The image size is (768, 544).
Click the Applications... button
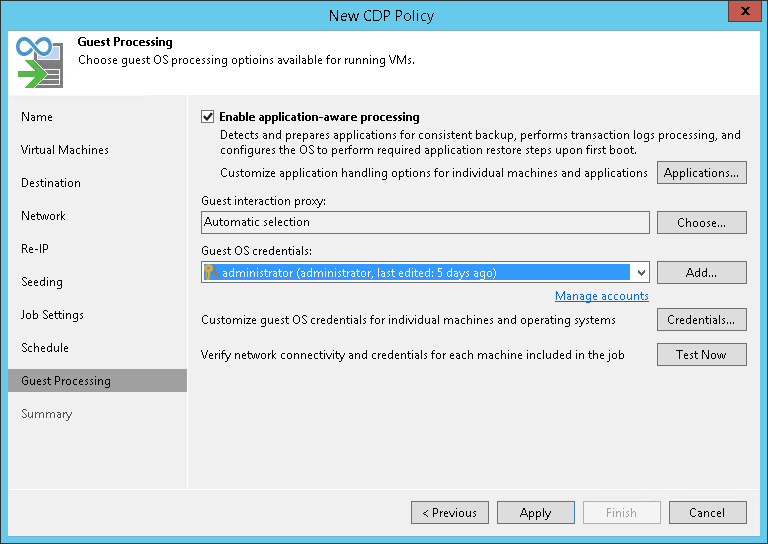coord(701,173)
